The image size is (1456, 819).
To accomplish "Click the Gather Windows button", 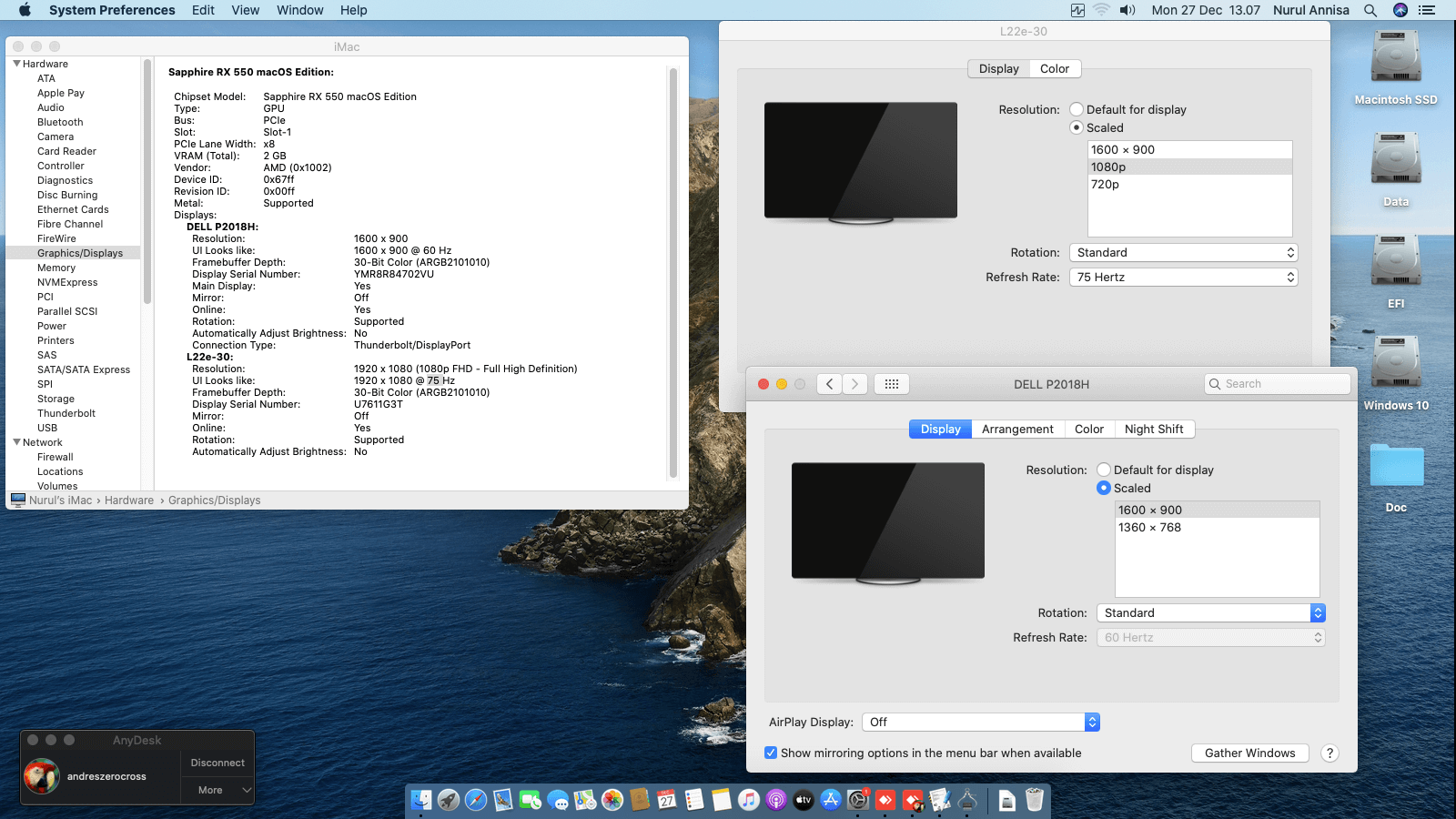I will pos(1249,753).
